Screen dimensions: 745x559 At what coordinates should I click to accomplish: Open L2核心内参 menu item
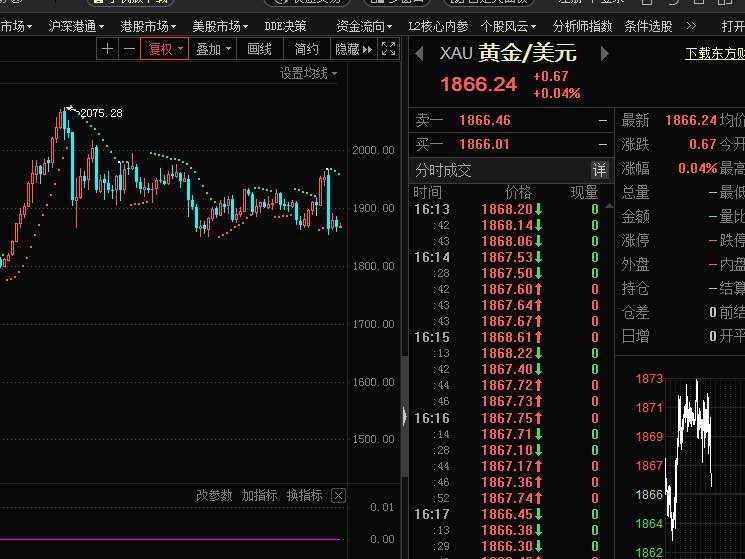pyautogui.click(x=438, y=26)
